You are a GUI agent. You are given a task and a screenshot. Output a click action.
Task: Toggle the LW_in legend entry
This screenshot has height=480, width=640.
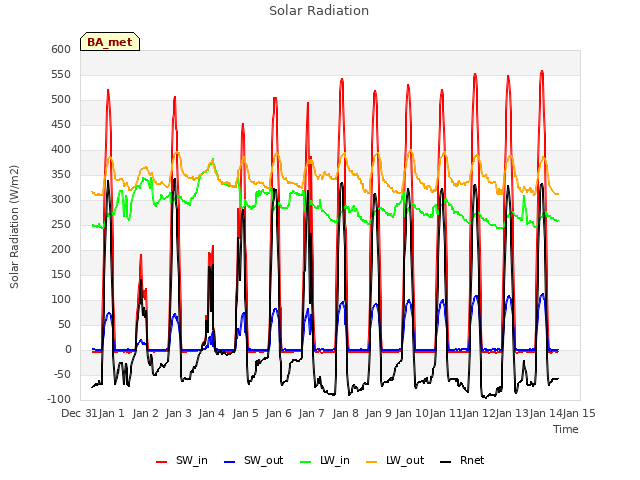325,460
